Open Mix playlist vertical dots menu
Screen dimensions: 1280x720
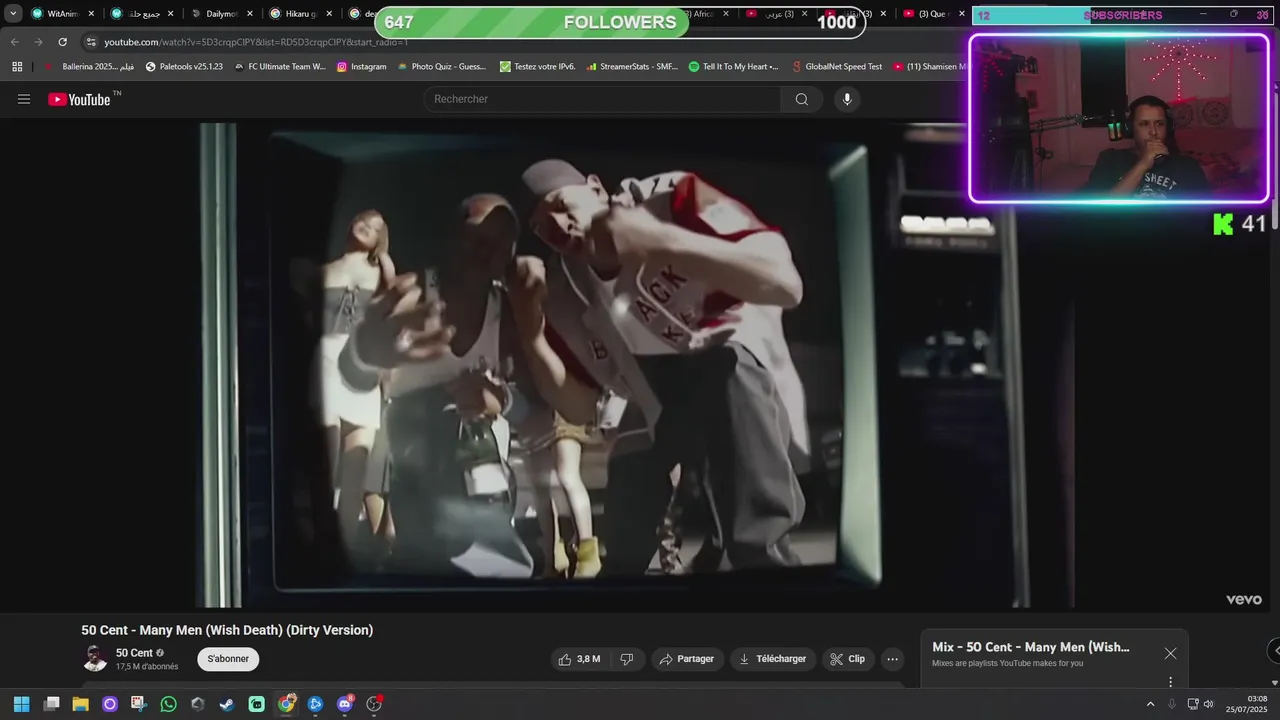[x=1170, y=682]
